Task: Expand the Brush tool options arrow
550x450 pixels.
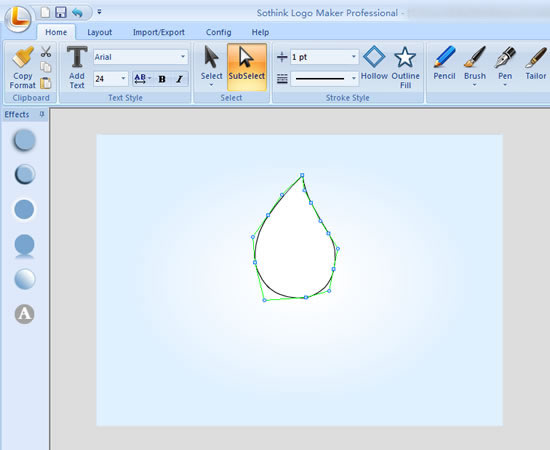Action: pos(475,85)
